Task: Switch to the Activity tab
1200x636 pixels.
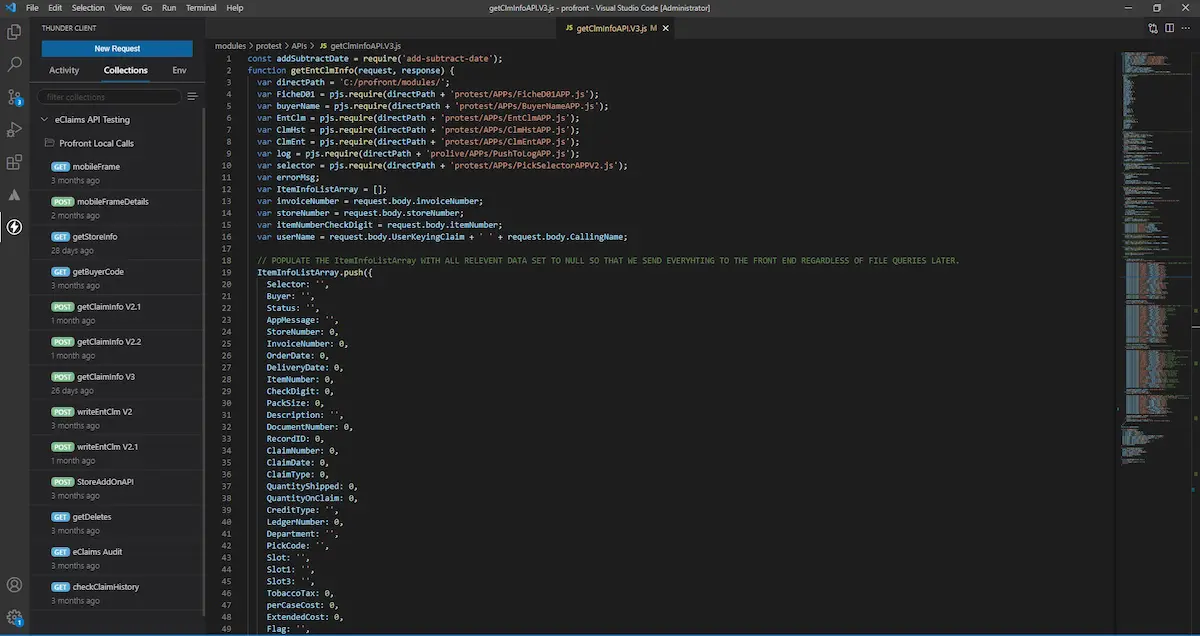Action: 64,71
